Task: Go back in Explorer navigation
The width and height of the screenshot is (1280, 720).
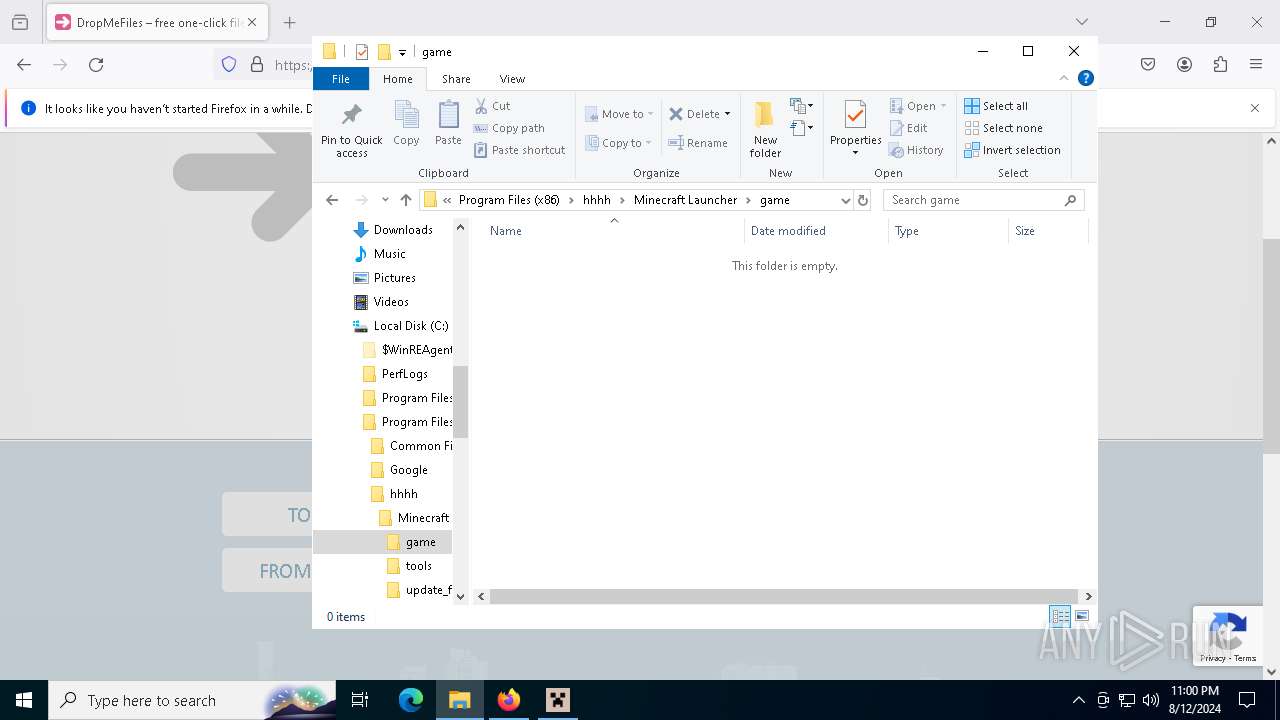Action: [x=332, y=200]
